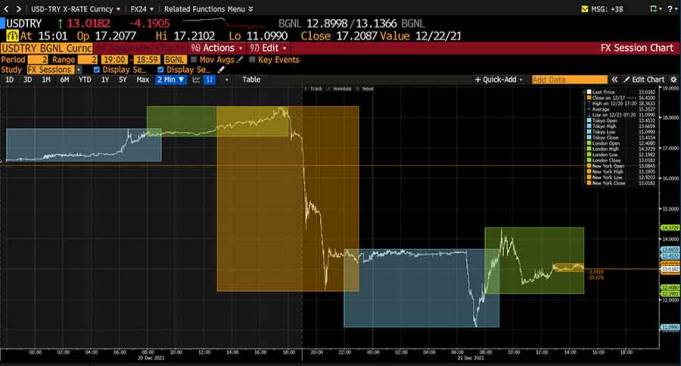Click the Track option above chart
Screen dimensions: 681x366
click(314, 89)
